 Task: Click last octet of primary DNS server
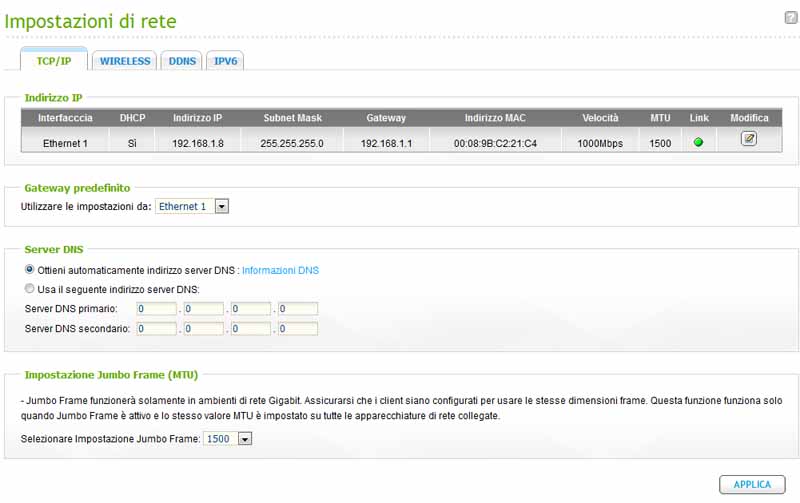coord(298,308)
